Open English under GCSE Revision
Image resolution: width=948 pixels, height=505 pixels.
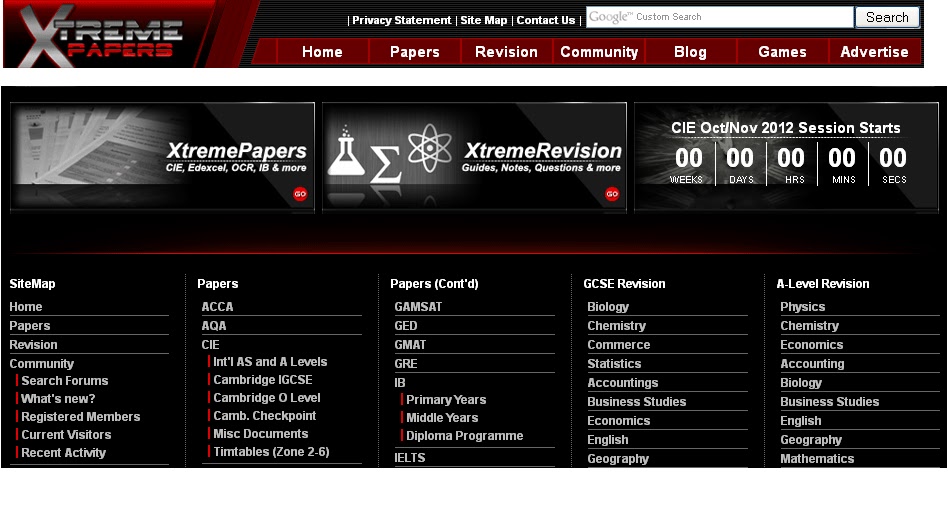coord(608,440)
